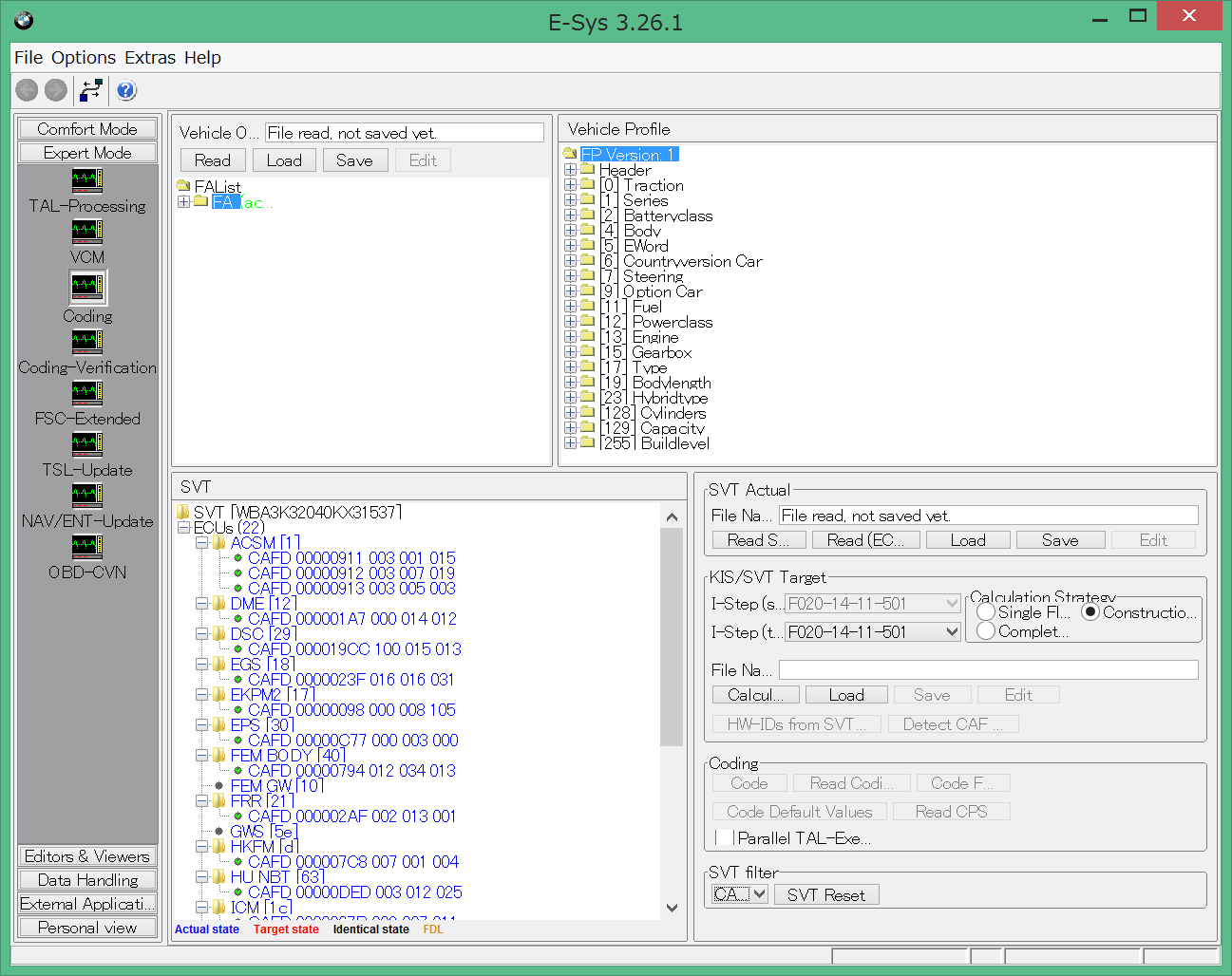Open the NAV/ENT-Update module icon
The width and height of the screenshot is (1232, 976).
pos(87,495)
